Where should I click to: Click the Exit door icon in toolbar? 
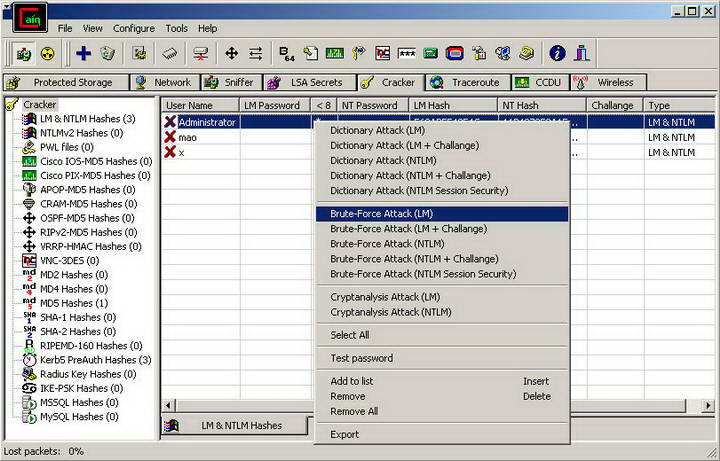581,53
